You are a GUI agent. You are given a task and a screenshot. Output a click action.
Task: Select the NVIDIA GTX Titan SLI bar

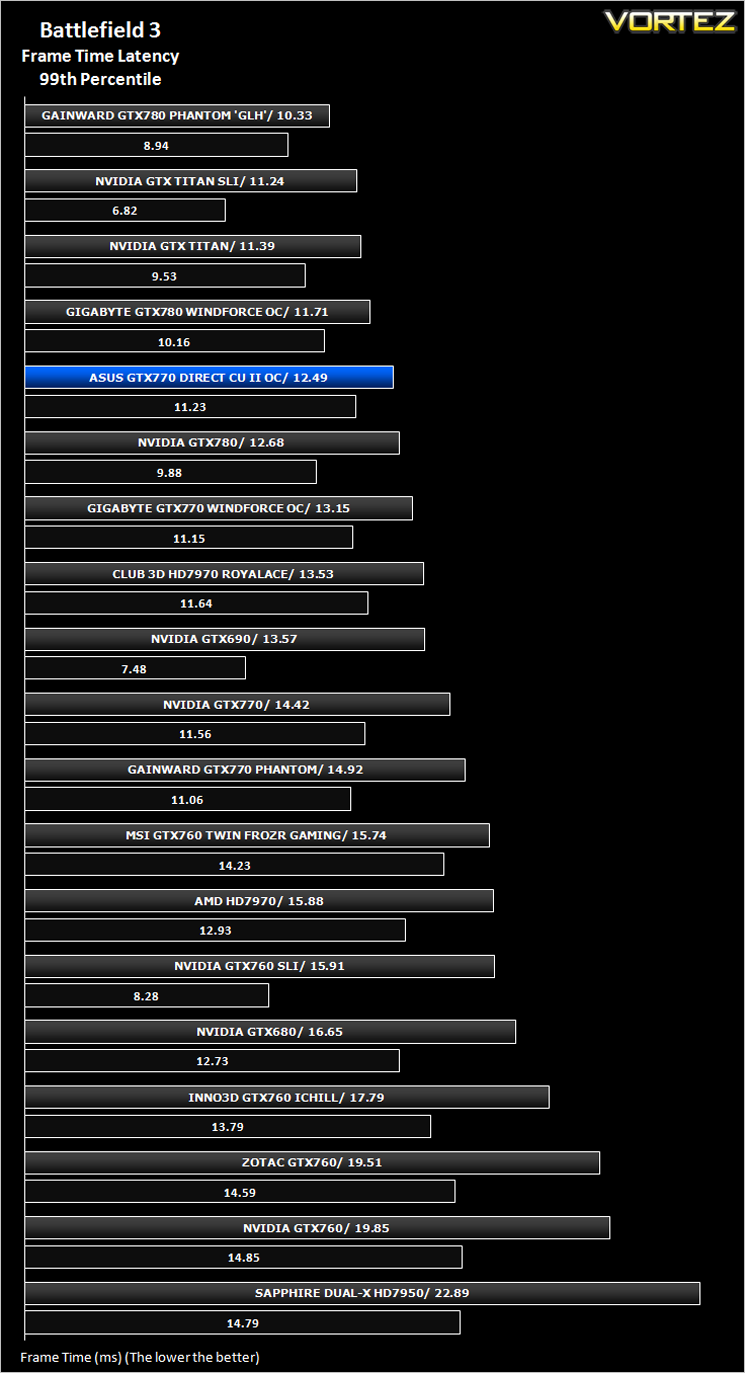pos(191,181)
